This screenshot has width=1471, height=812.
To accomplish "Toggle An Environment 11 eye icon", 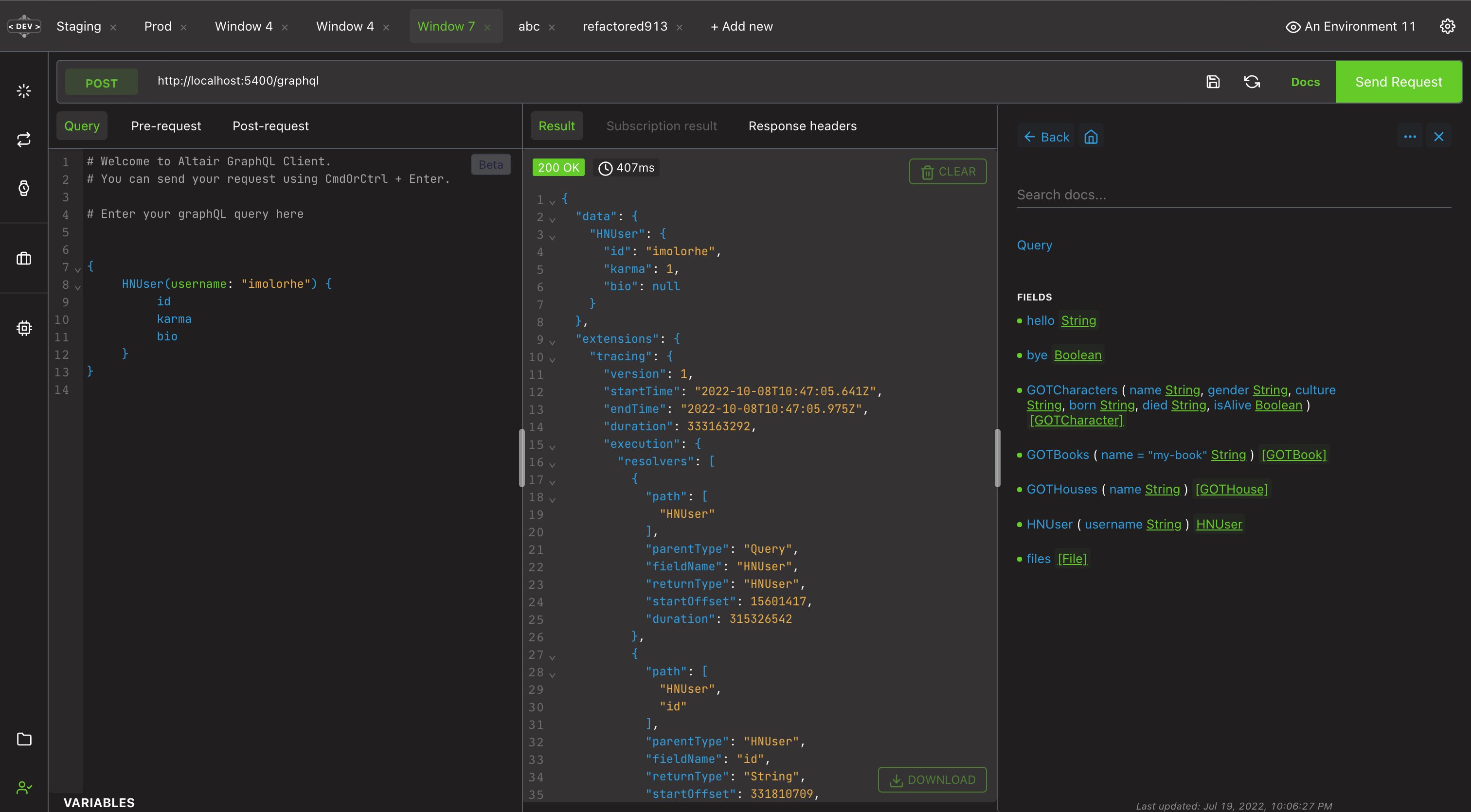I will tap(1293, 27).
